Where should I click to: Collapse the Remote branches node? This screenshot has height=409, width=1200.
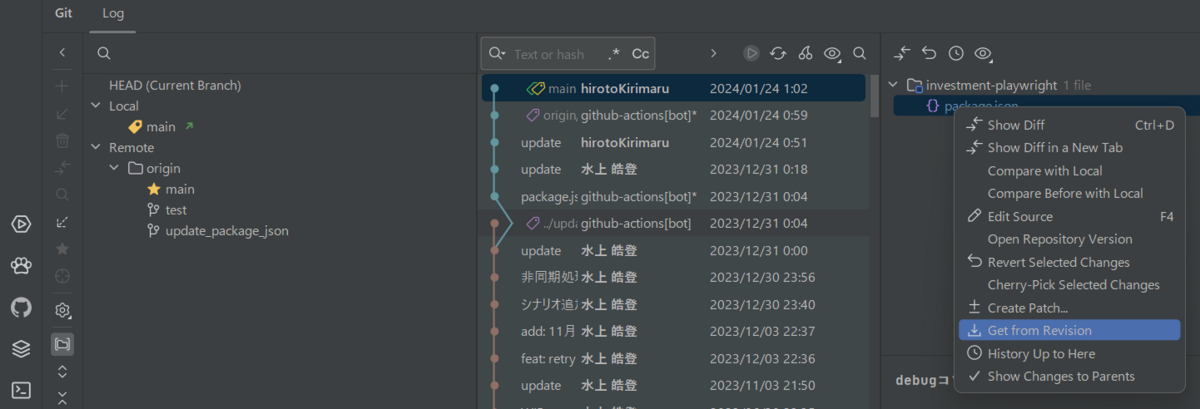pyautogui.click(x=95, y=147)
